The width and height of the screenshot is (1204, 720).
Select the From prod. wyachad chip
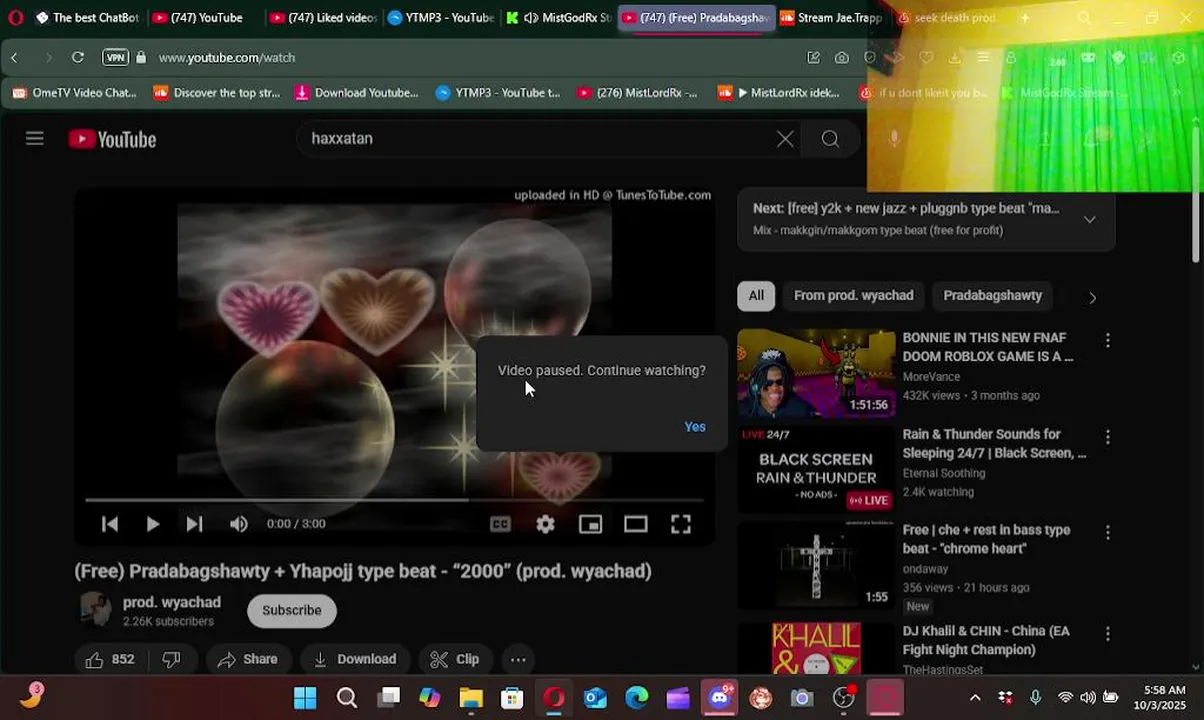point(853,296)
